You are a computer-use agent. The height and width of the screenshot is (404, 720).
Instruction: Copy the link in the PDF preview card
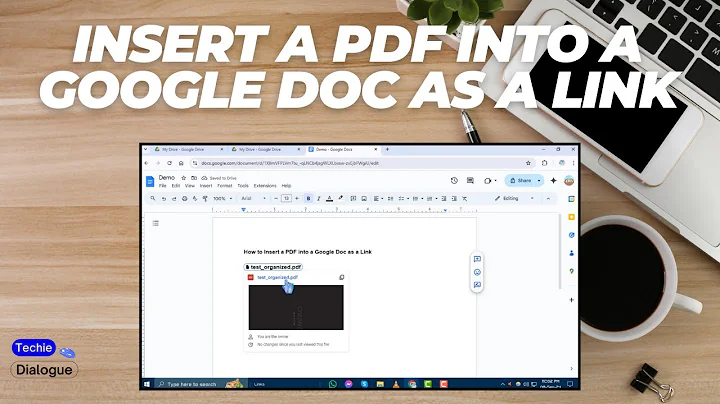pyautogui.click(x=342, y=277)
